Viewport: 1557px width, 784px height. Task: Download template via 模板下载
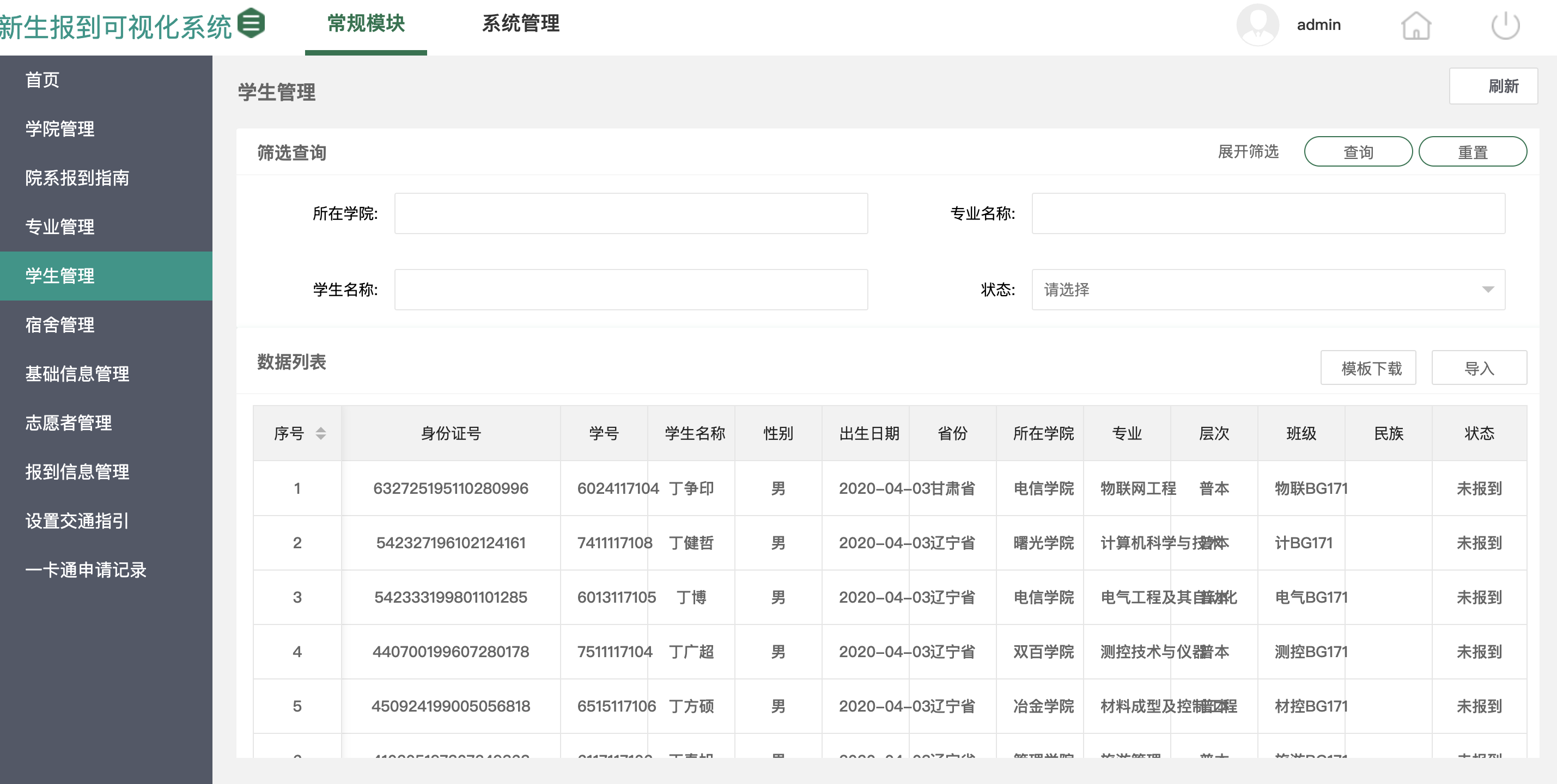pos(1368,368)
